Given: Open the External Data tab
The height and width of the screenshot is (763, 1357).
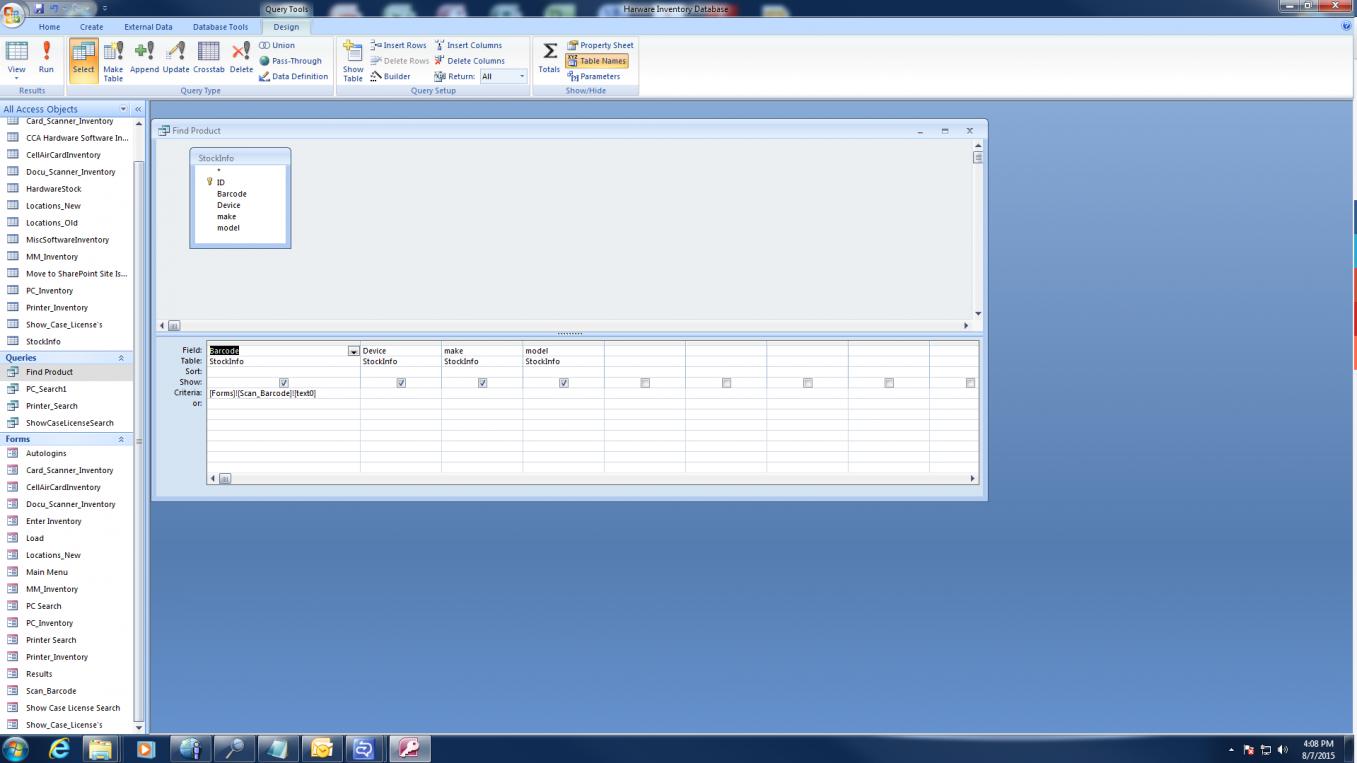Looking at the screenshot, I should coord(148,27).
